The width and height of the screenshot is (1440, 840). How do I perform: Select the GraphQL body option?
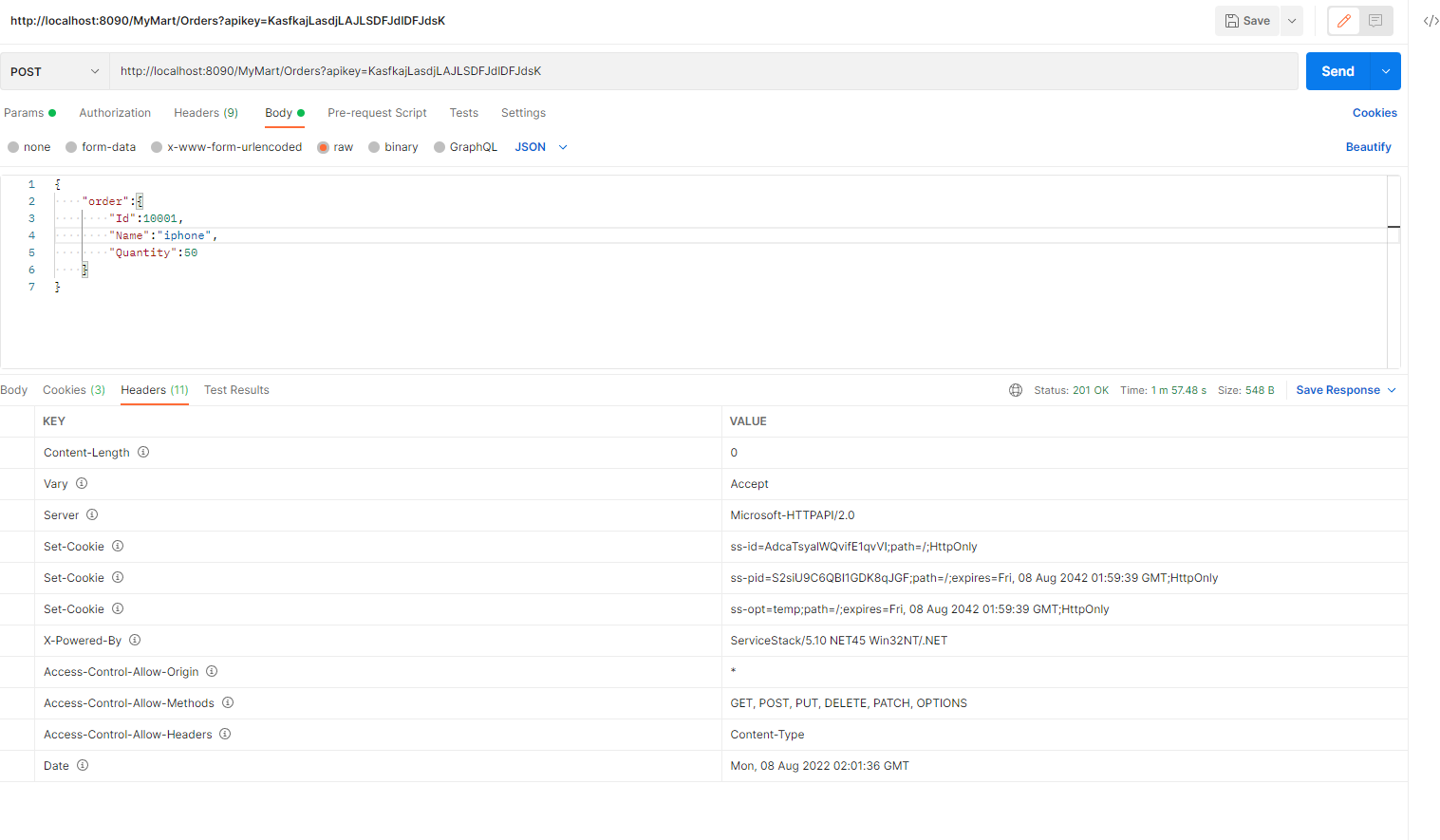point(439,147)
